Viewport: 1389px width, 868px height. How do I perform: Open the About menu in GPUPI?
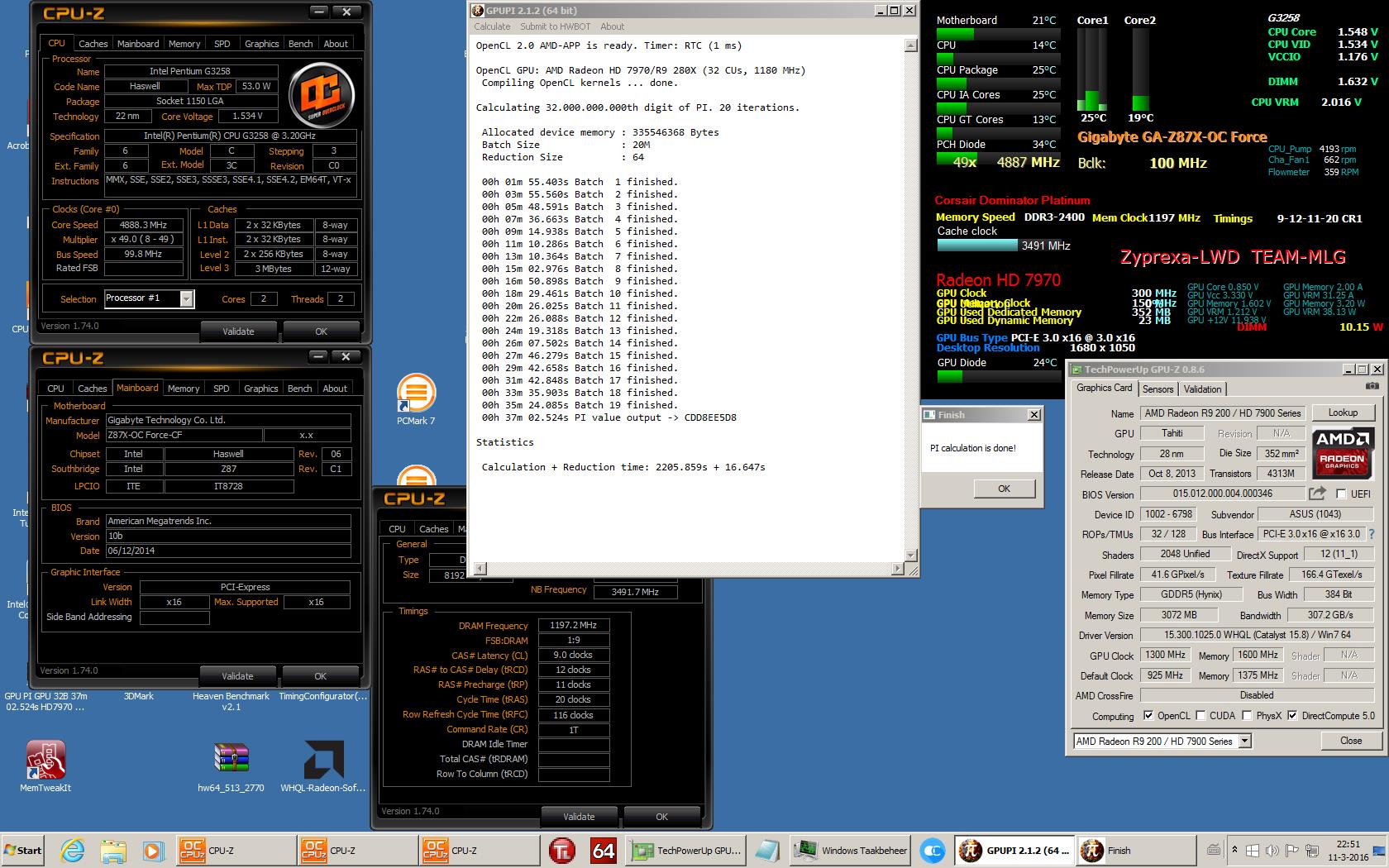pyautogui.click(x=612, y=26)
